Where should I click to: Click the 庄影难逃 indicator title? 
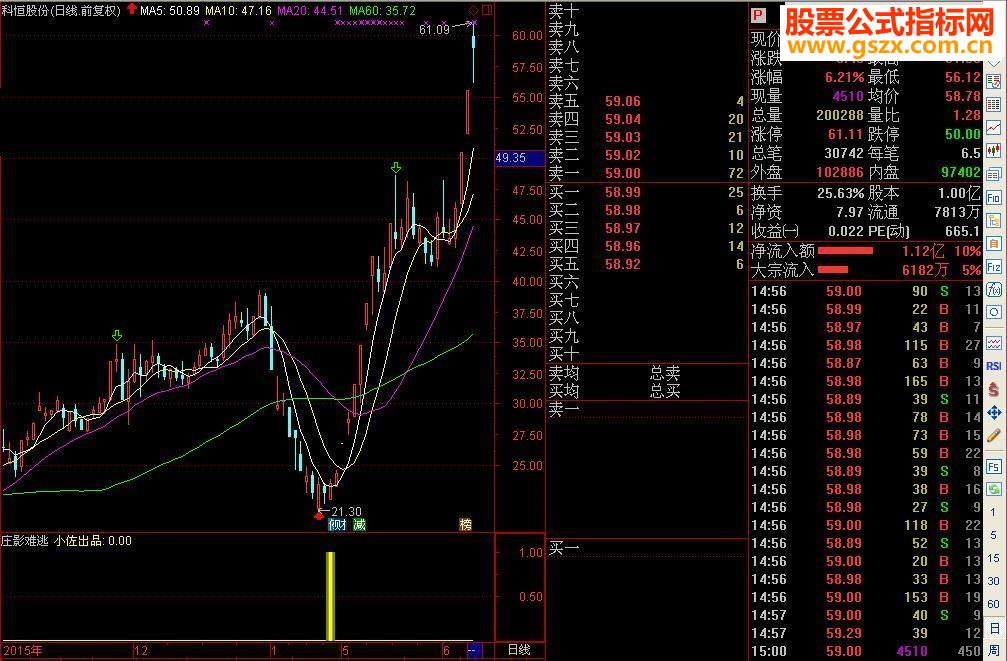[25, 541]
